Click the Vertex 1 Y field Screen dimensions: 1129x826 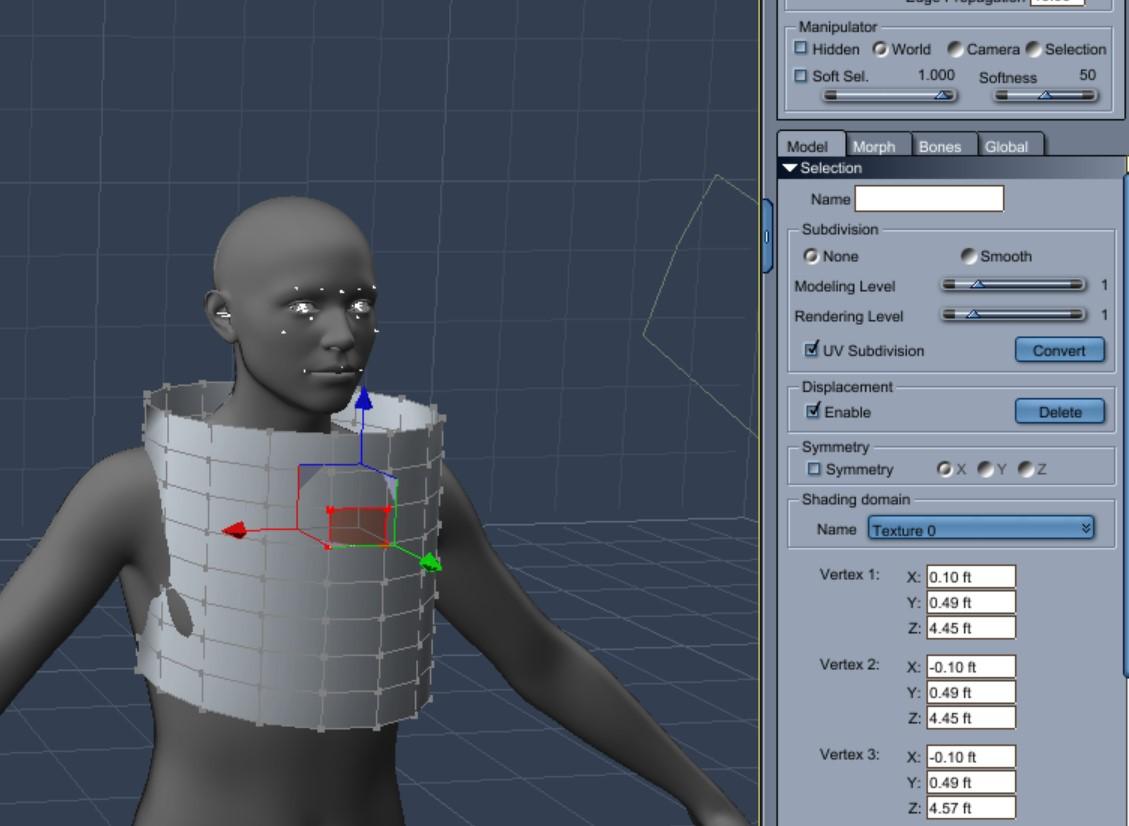(971, 602)
